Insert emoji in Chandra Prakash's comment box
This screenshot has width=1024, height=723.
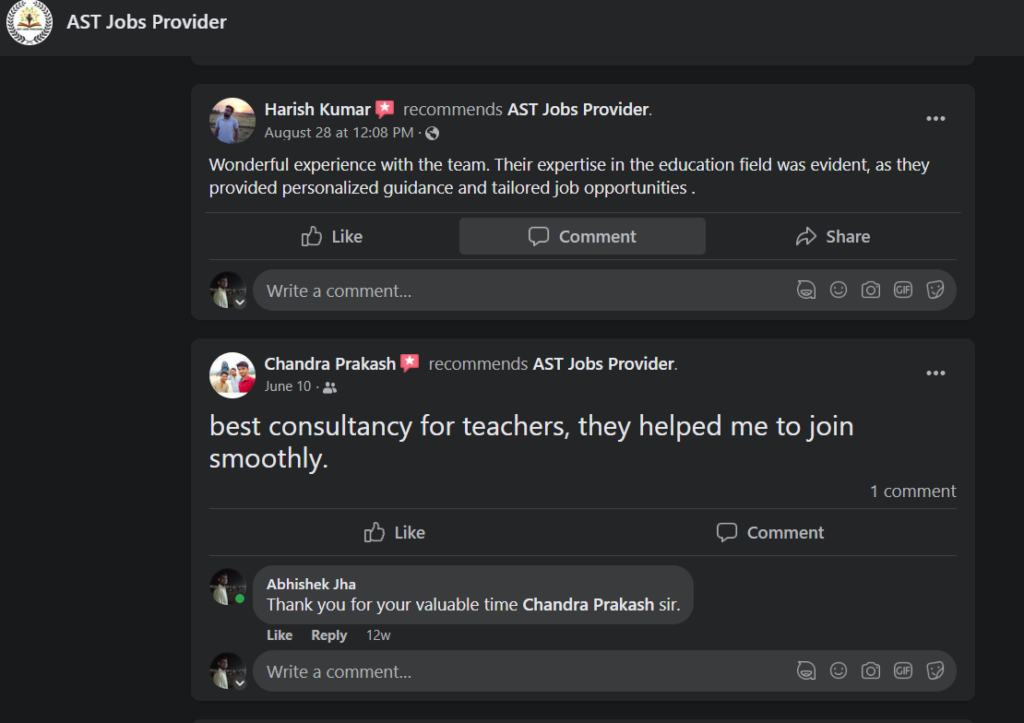click(839, 670)
